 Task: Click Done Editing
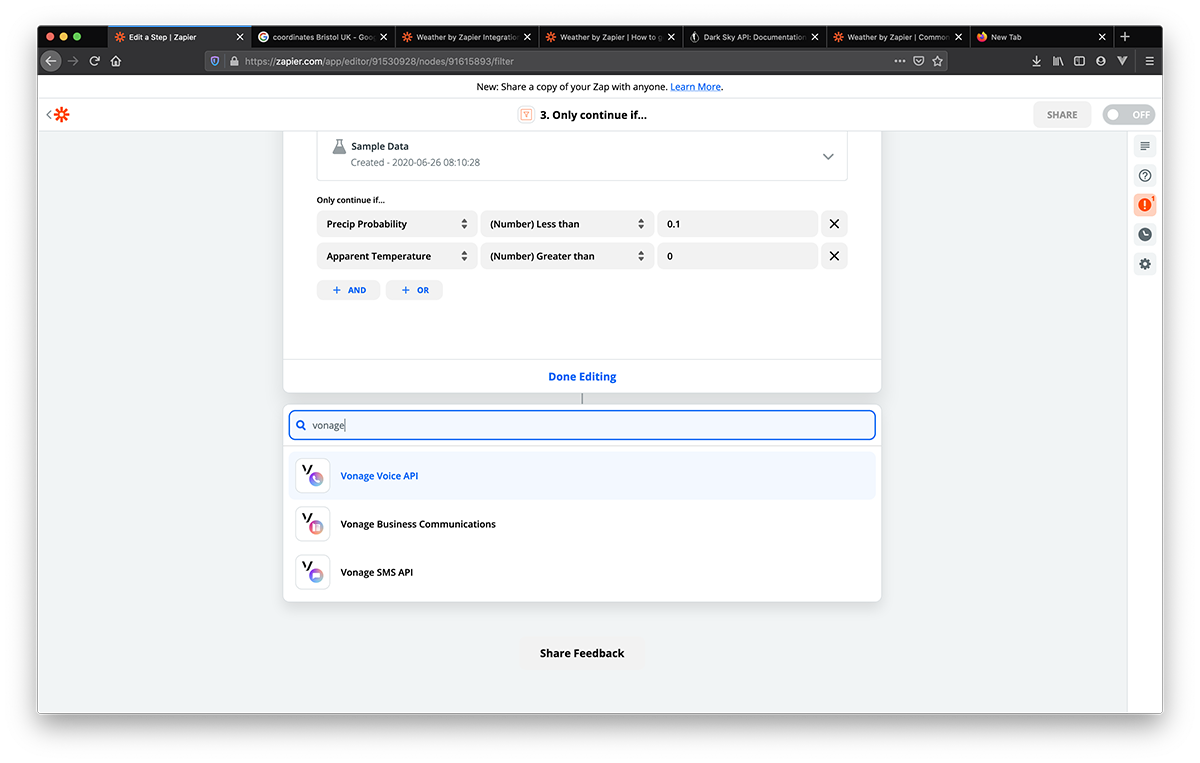pyautogui.click(x=582, y=377)
